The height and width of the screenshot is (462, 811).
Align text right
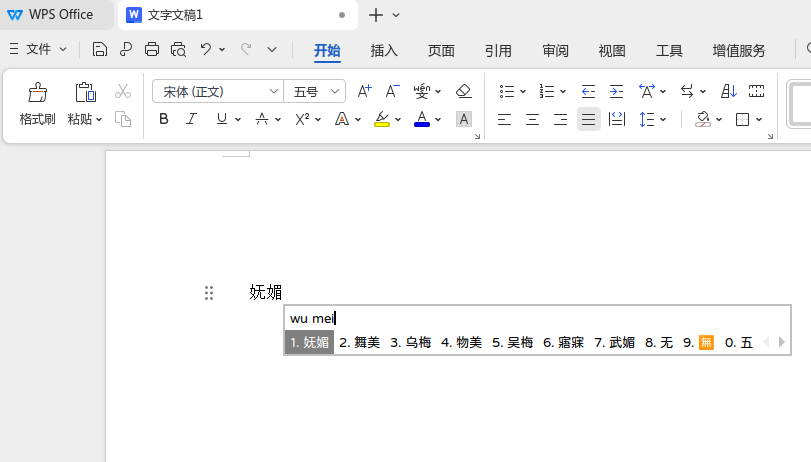(x=560, y=120)
